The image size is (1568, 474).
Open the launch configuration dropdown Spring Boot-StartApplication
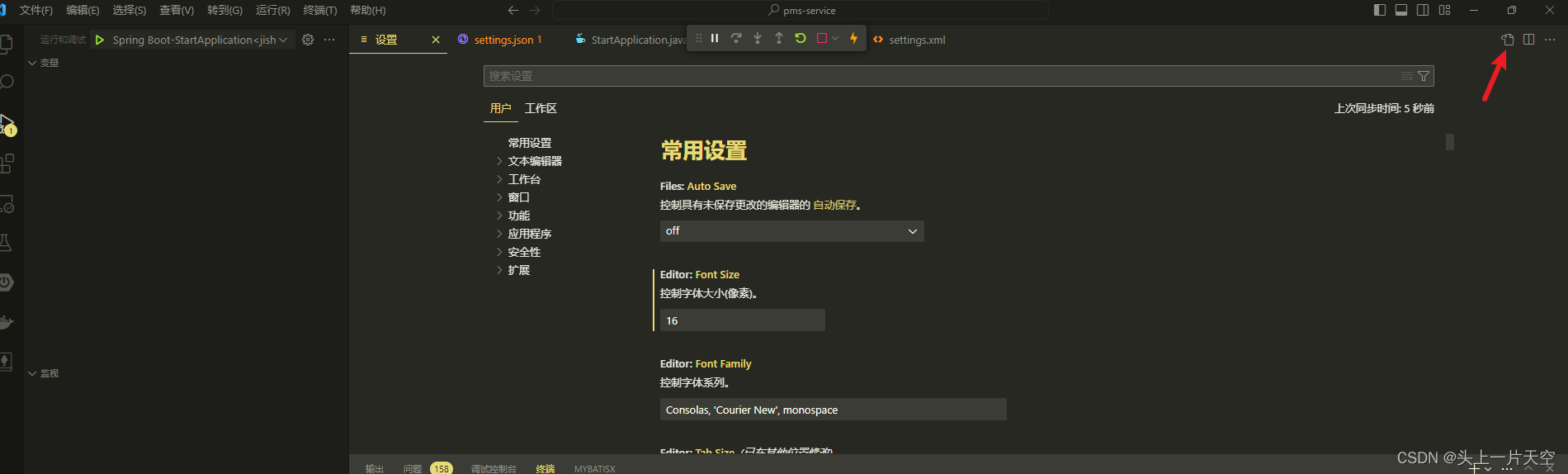[x=200, y=40]
